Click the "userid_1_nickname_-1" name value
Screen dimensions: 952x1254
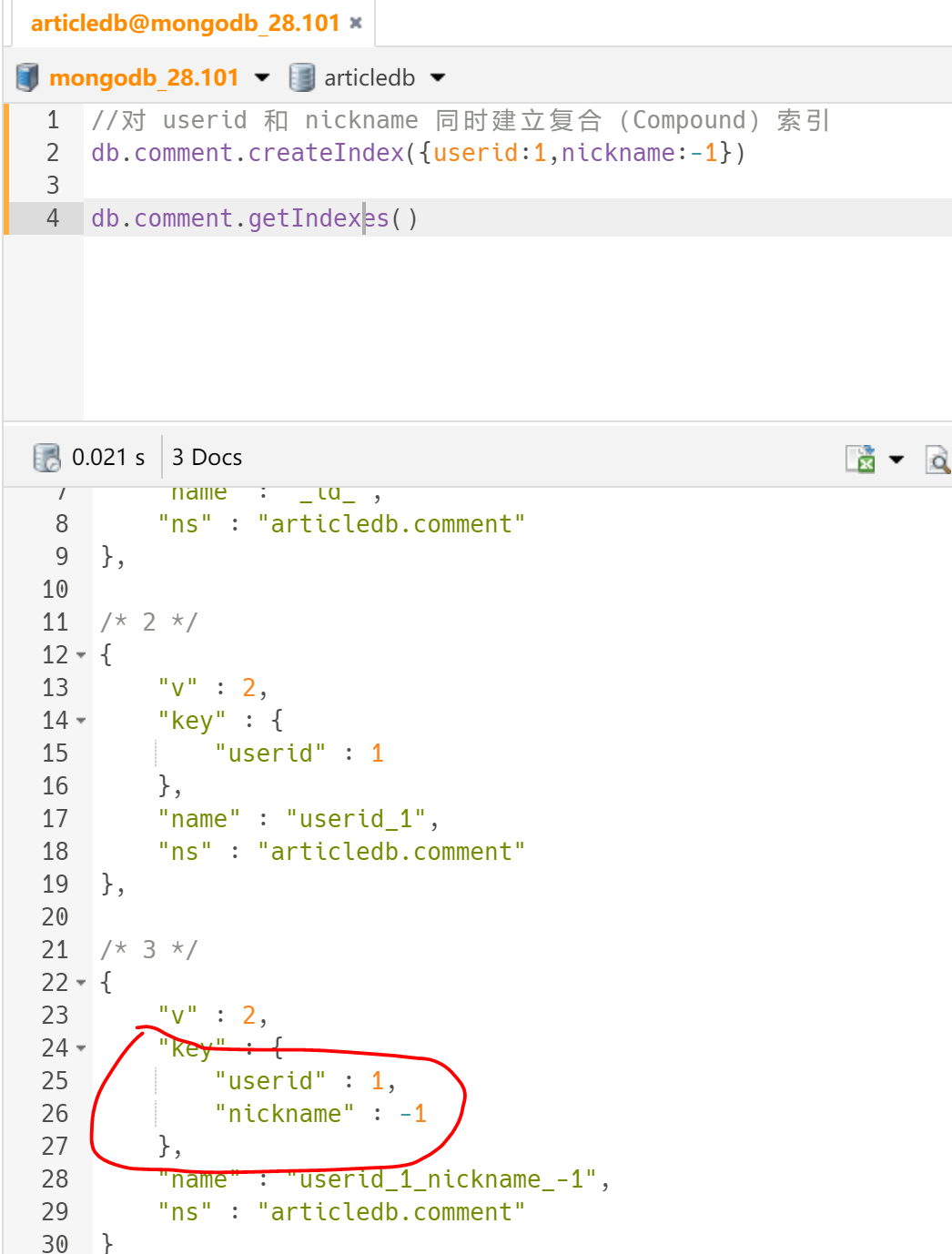click(442, 1179)
